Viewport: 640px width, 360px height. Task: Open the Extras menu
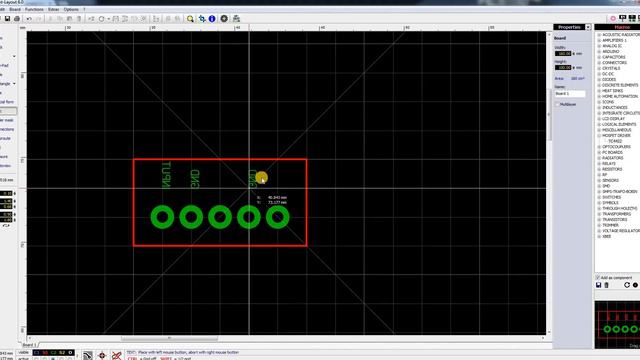[53, 9]
